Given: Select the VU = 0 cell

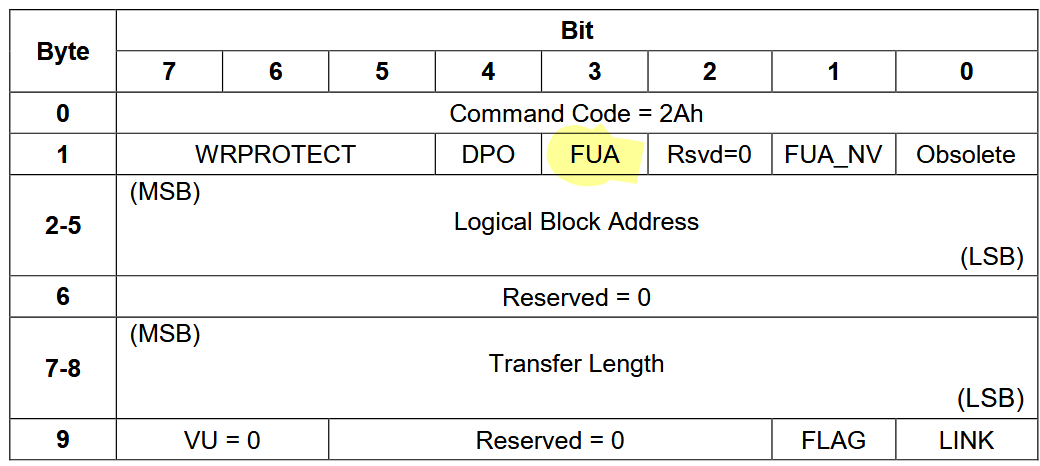Looking at the screenshot, I should 223,439.
